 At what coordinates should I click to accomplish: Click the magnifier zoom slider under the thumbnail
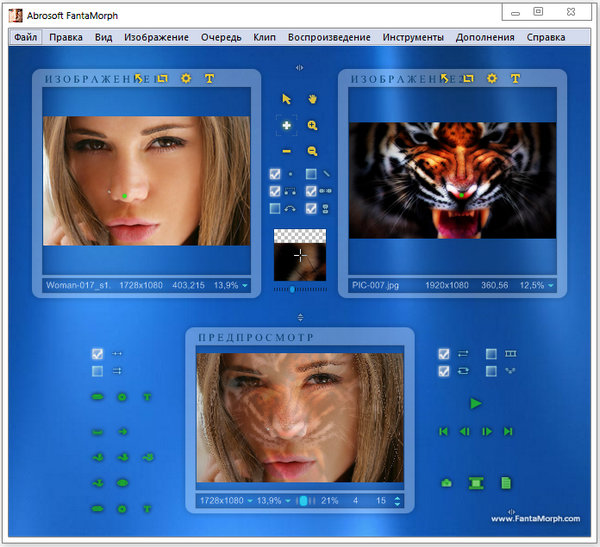(300, 290)
